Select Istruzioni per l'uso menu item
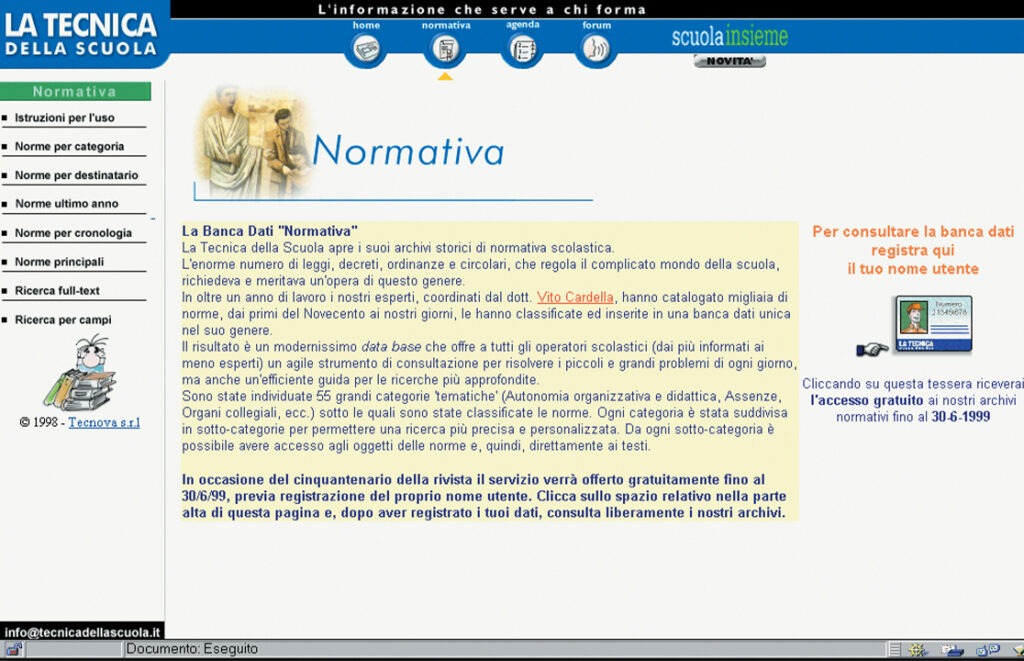This screenshot has width=1024, height=661. coord(64,118)
